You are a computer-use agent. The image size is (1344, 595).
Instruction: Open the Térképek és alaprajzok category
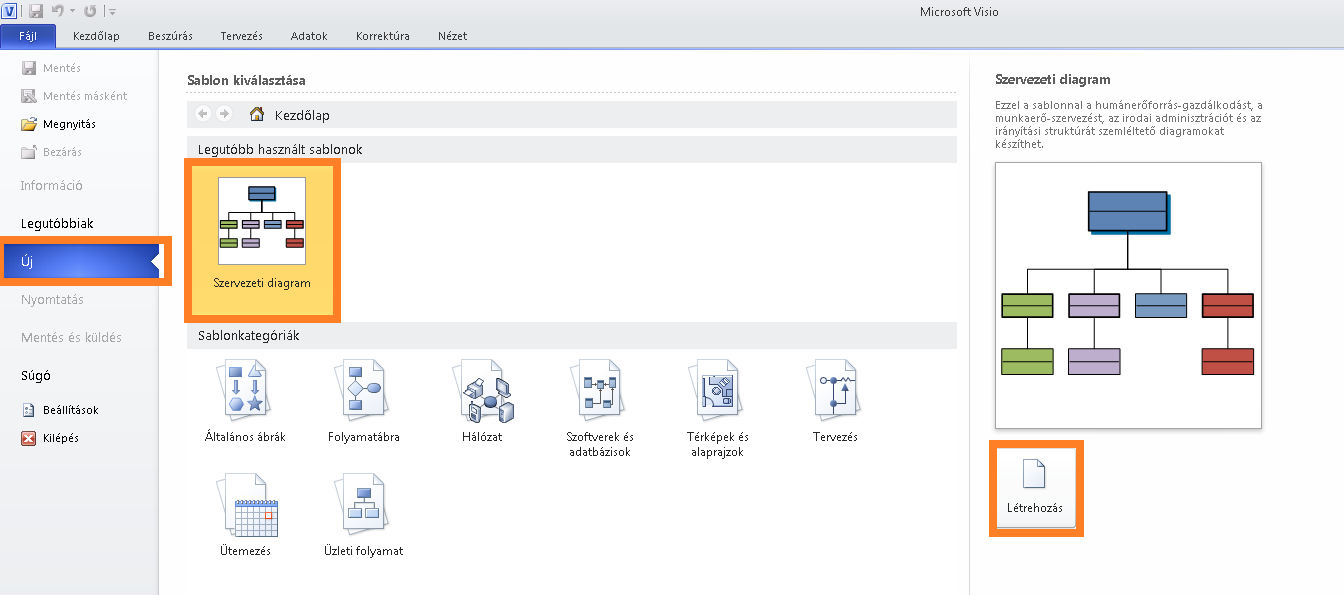tap(717, 409)
